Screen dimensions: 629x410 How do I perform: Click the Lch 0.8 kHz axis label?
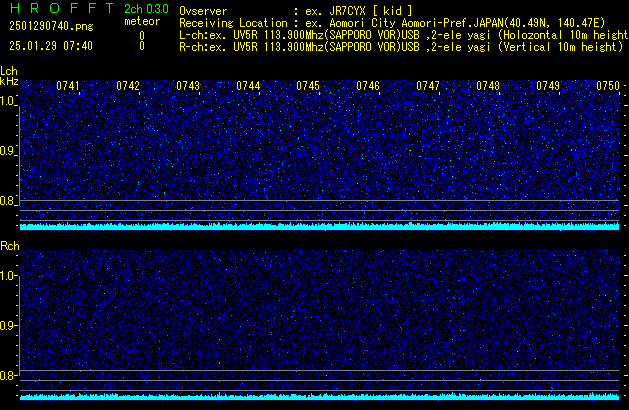[x=7, y=201]
